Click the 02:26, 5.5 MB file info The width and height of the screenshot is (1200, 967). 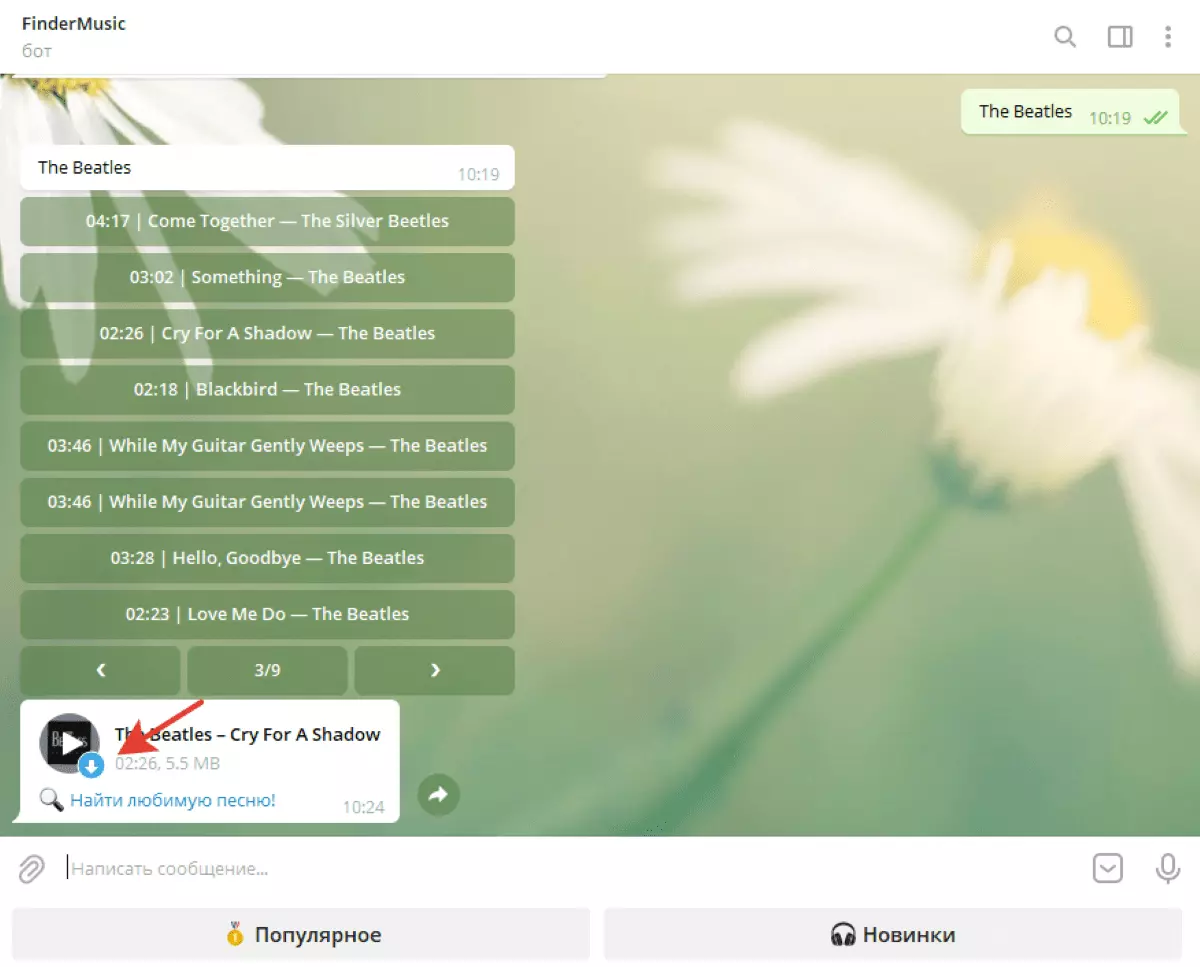(x=167, y=764)
